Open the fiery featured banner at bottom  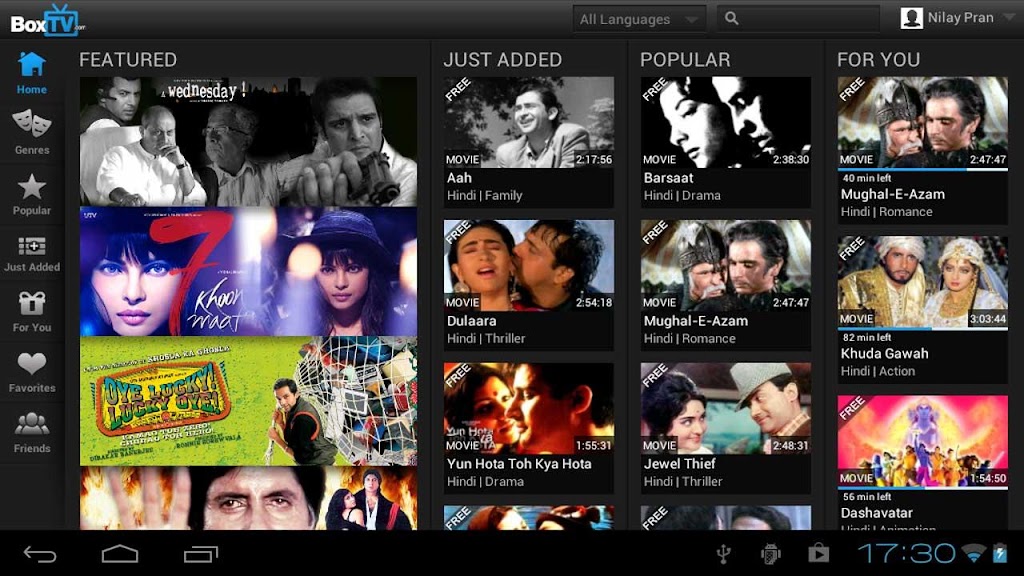click(x=248, y=498)
